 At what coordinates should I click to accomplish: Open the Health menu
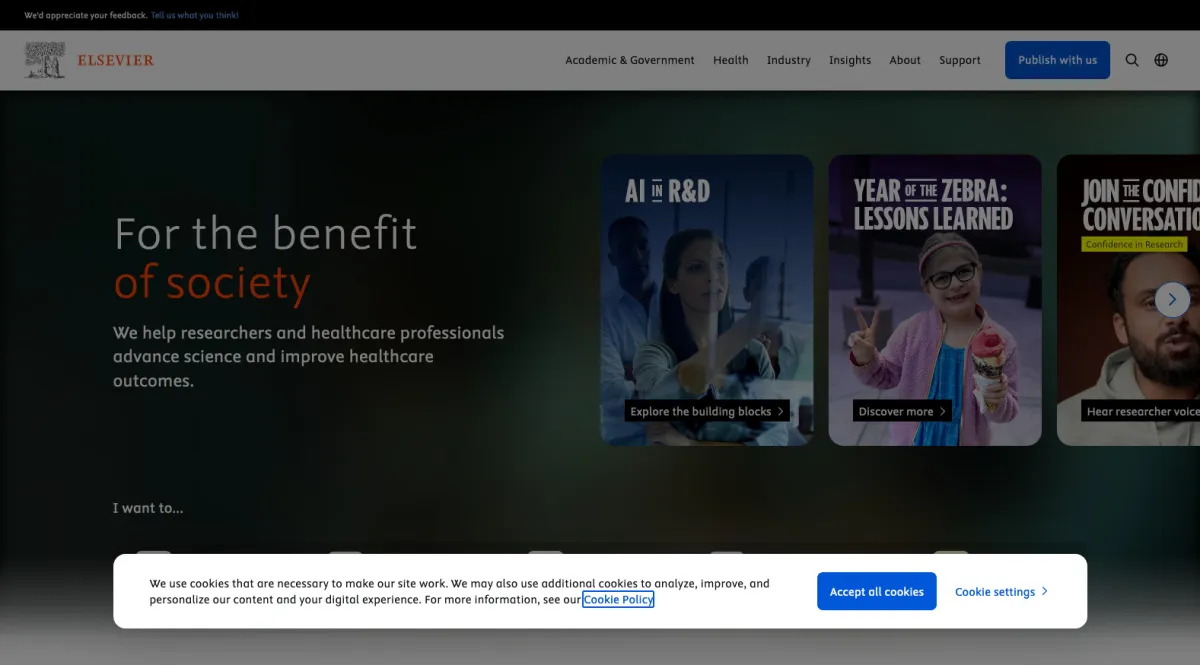731,60
